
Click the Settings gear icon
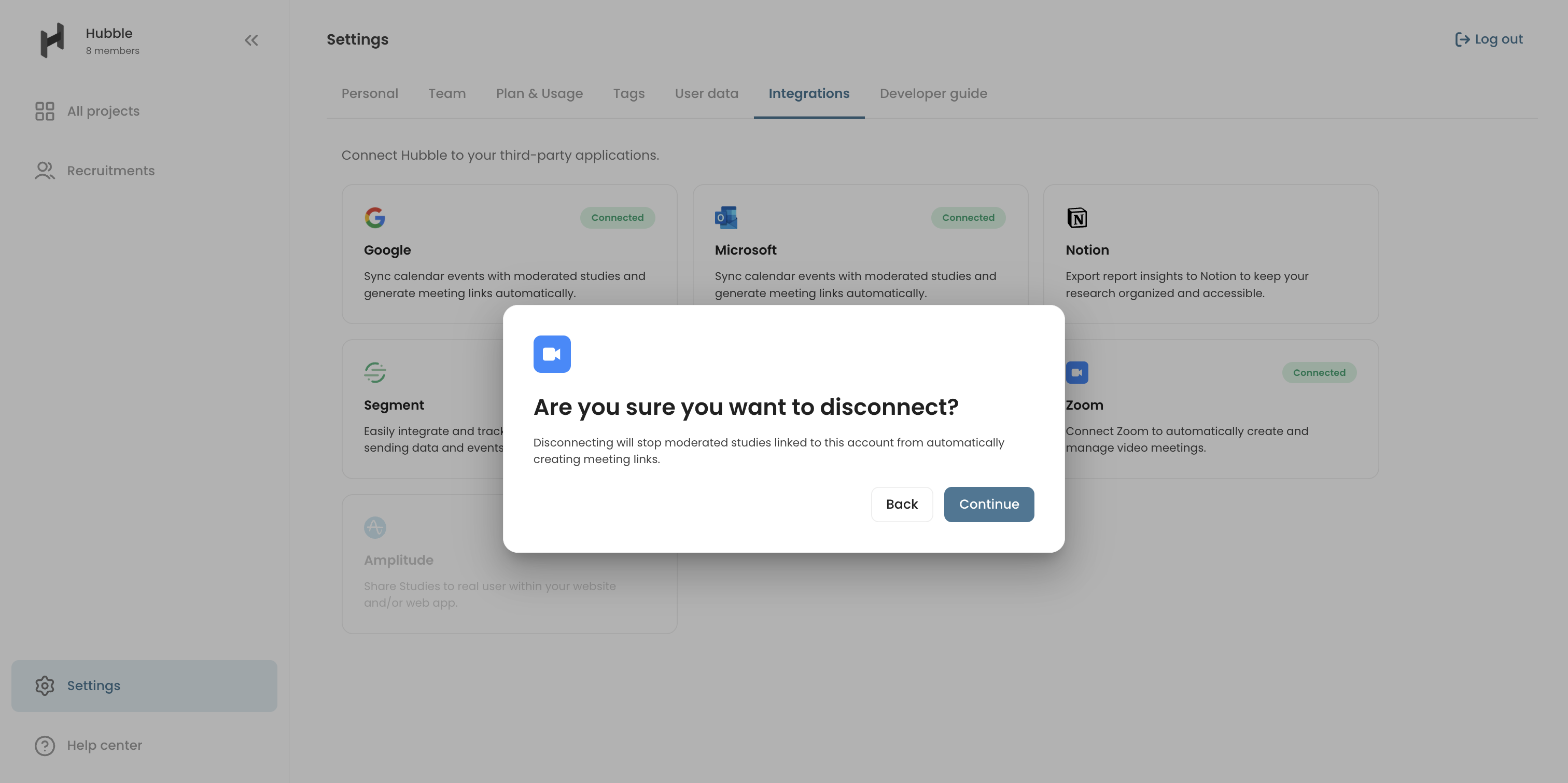tap(45, 686)
